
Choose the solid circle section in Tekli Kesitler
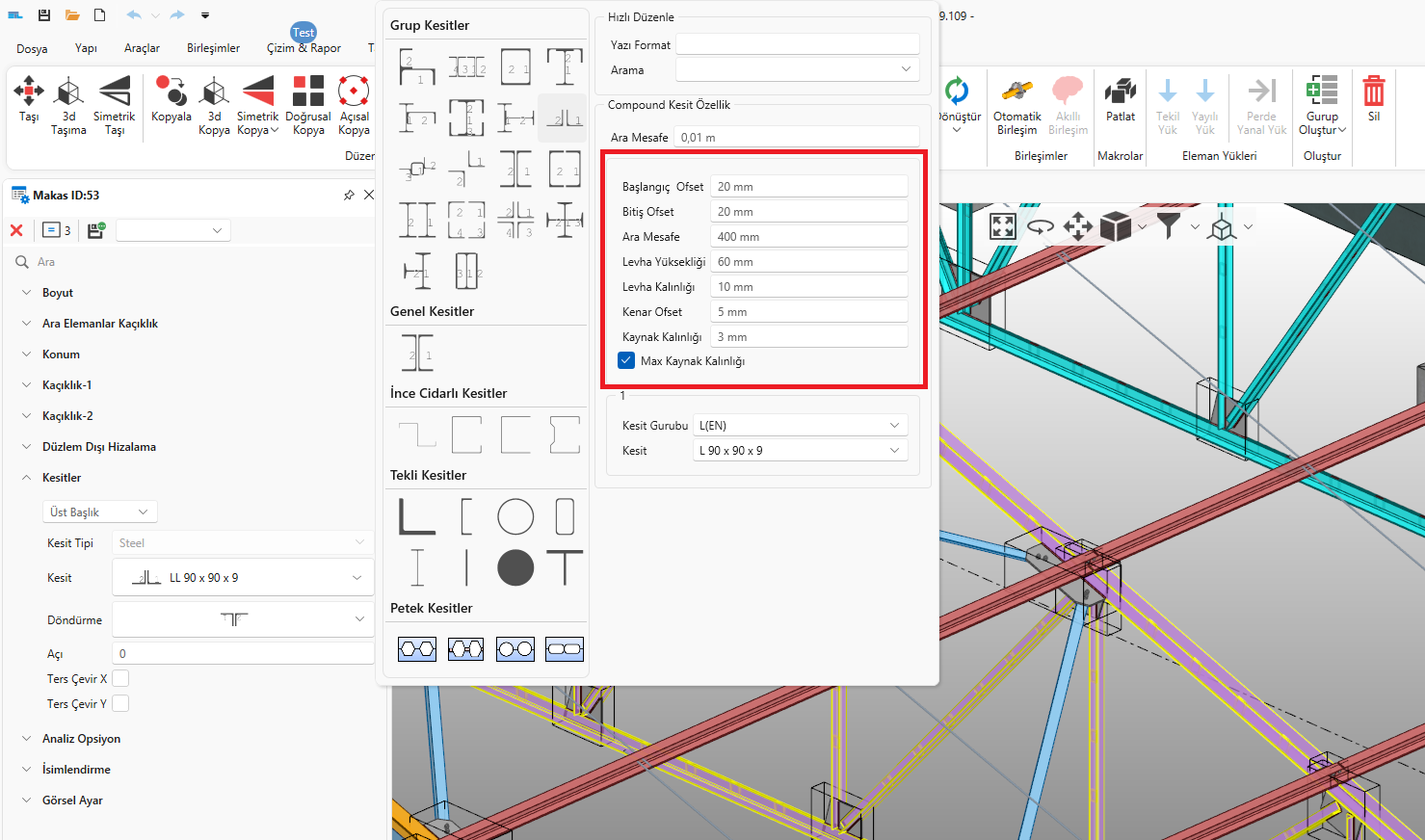[x=515, y=567]
